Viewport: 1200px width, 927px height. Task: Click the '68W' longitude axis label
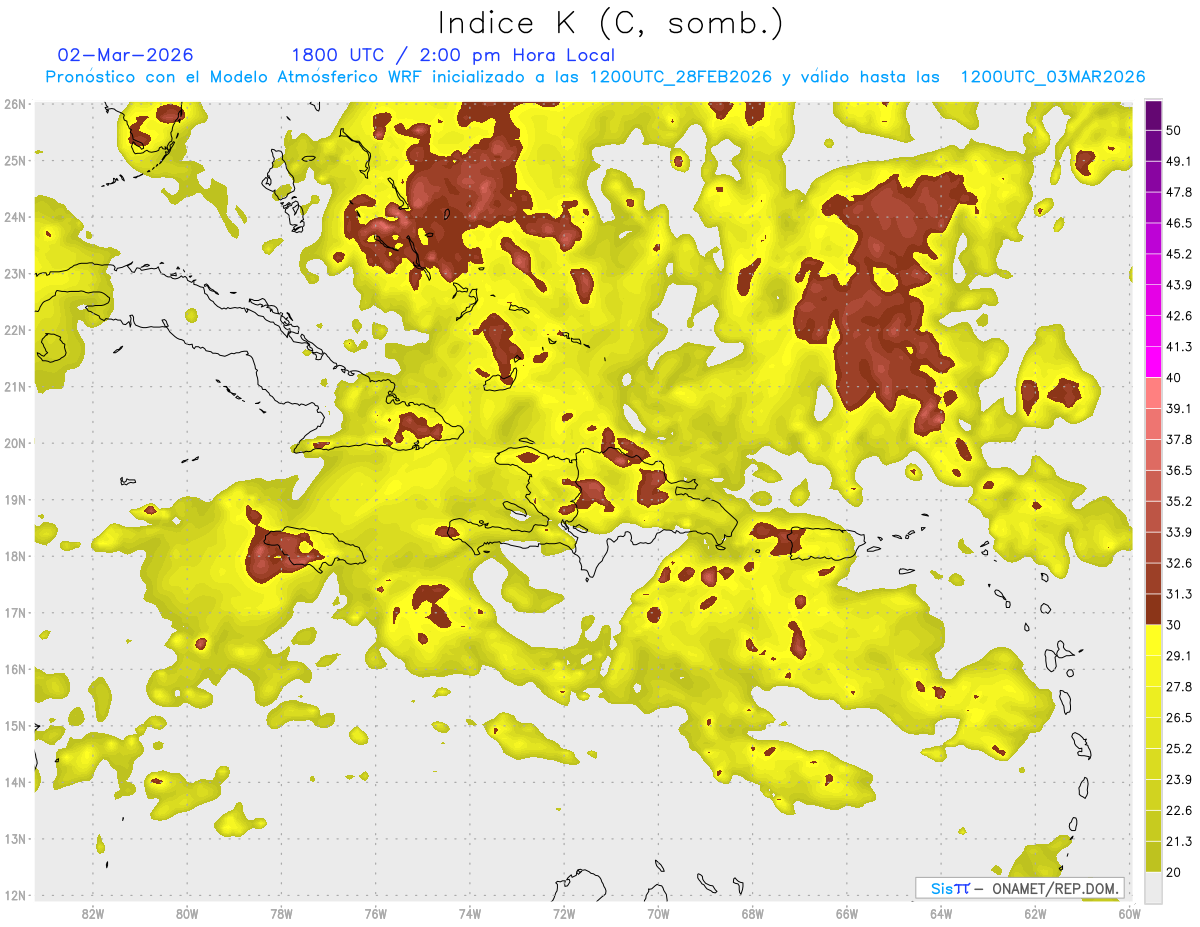(753, 914)
